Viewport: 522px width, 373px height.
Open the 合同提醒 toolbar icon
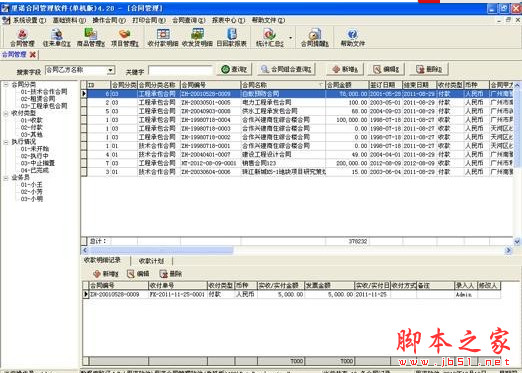pos(315,38)
